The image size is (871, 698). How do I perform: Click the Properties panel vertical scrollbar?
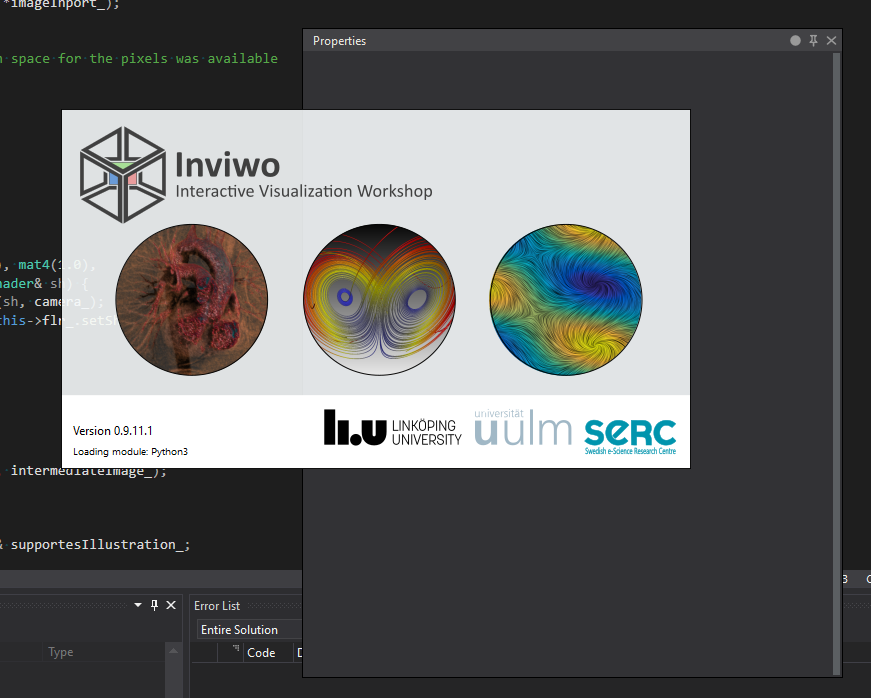[837, 364]
